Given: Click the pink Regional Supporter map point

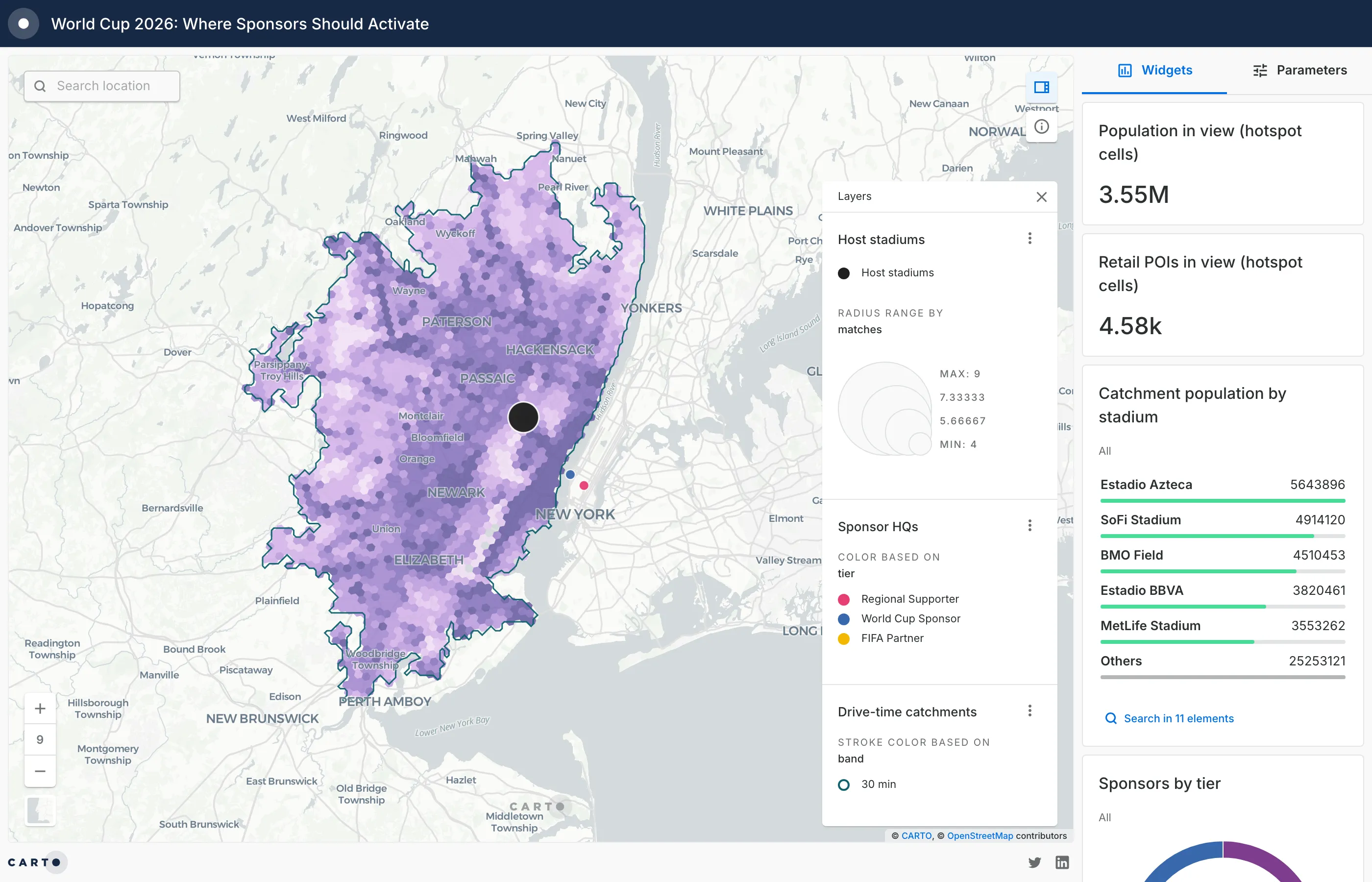Looking at the screenshot, I should pos(584,485).
